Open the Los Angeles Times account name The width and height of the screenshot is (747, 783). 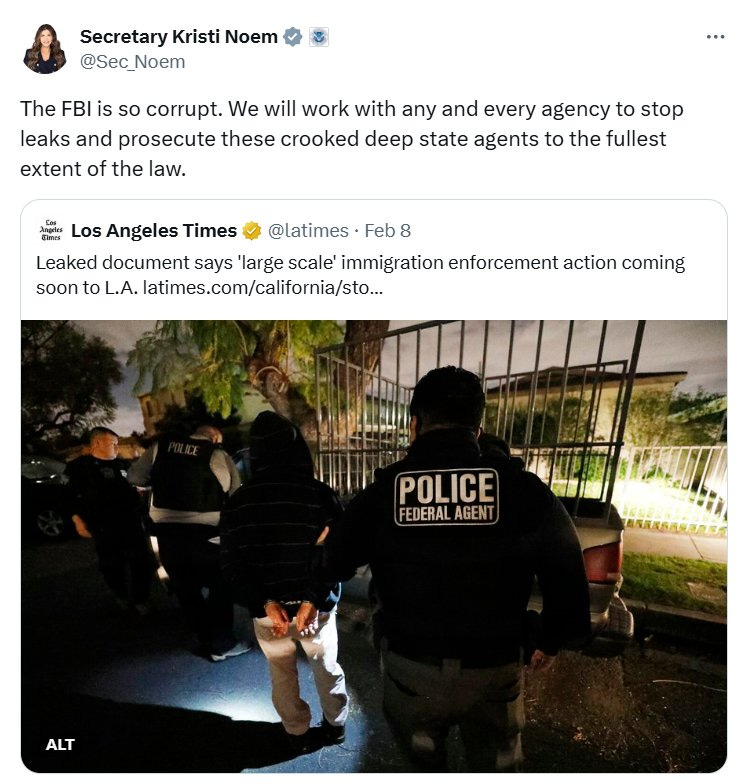tap(154, 231)
